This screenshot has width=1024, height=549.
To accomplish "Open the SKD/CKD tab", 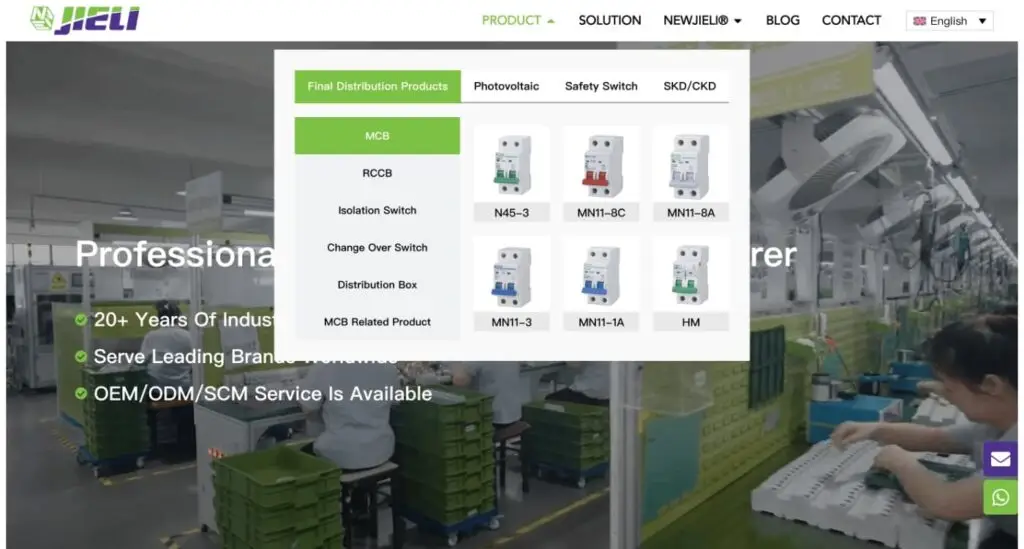I will 690,86.
